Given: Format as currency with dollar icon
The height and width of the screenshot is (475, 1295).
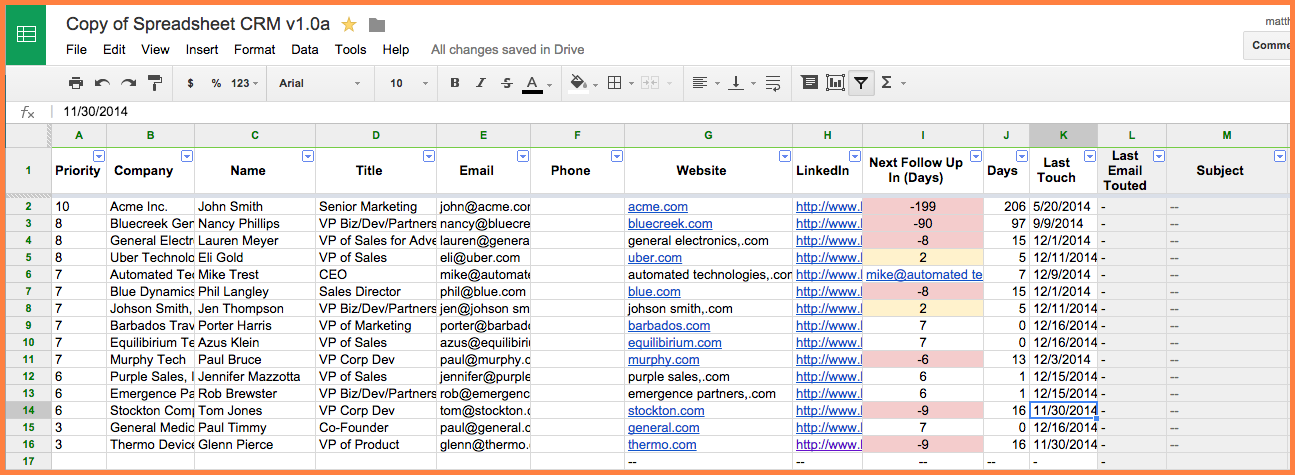Looking at the screenshot, I should coord(191,83).
